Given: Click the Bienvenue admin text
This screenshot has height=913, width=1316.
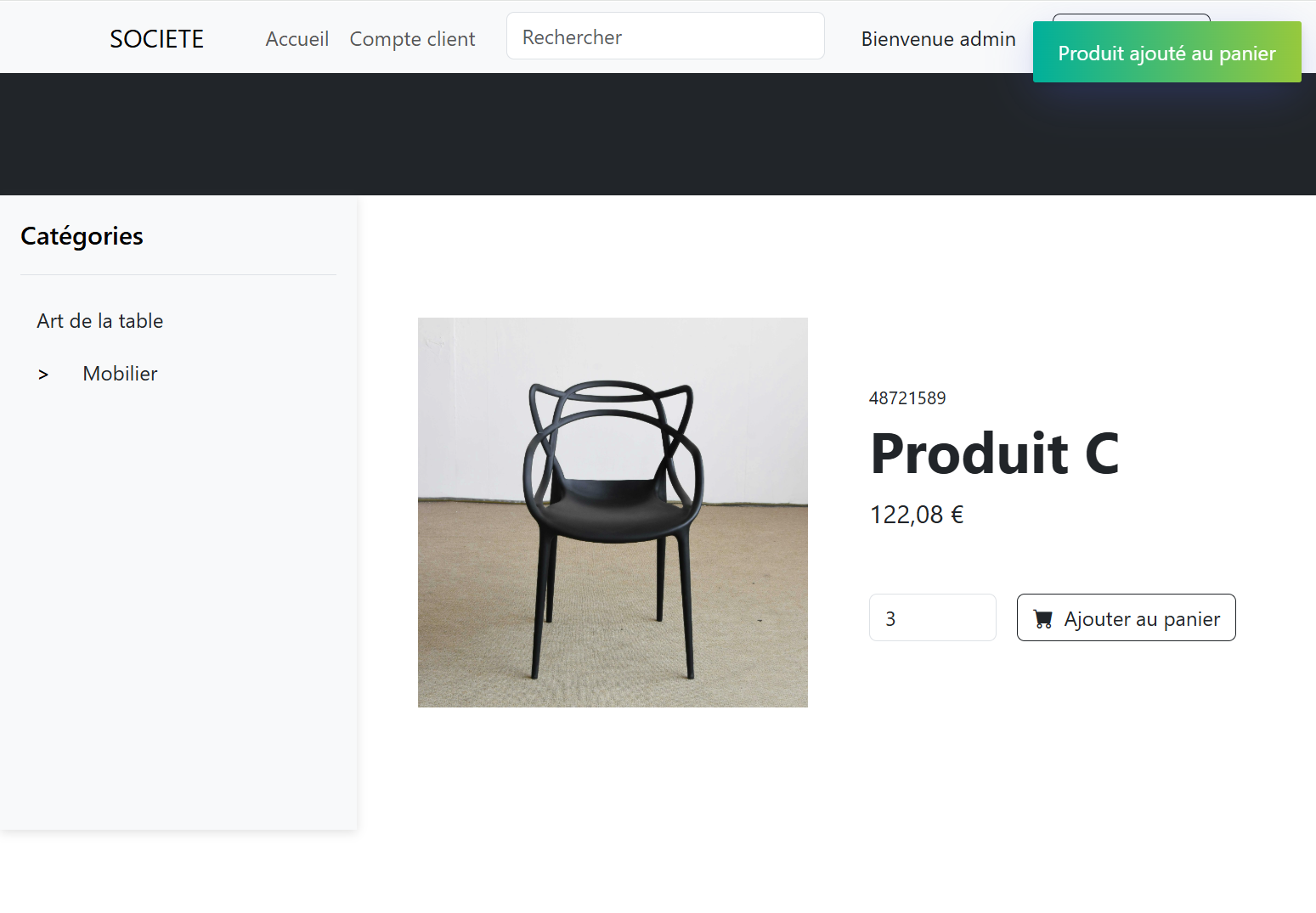Looking at the screenshot, I should (938, 39).
